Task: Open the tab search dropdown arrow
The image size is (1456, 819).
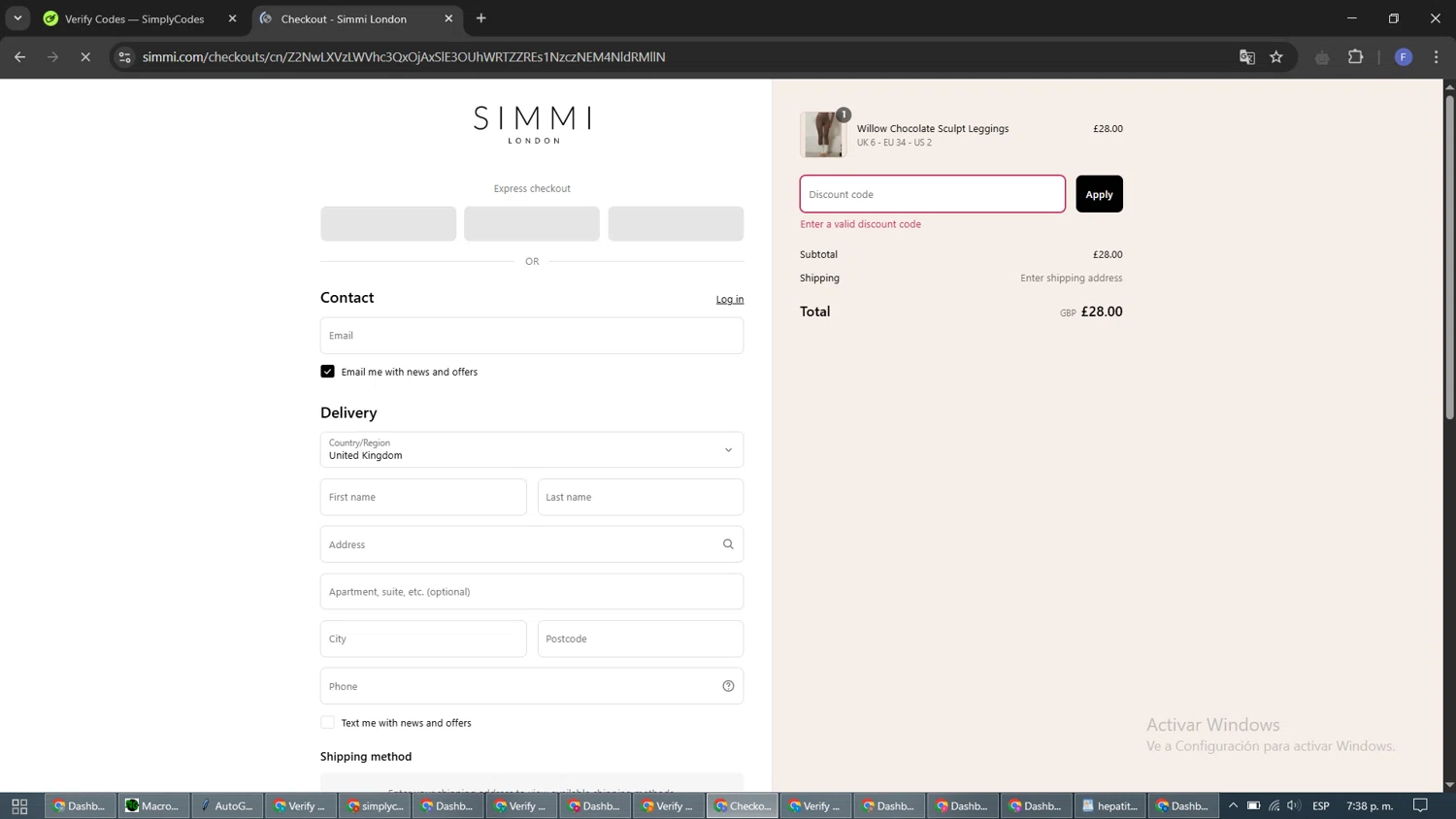Action: pyautogui.click(x=17, y=18)
